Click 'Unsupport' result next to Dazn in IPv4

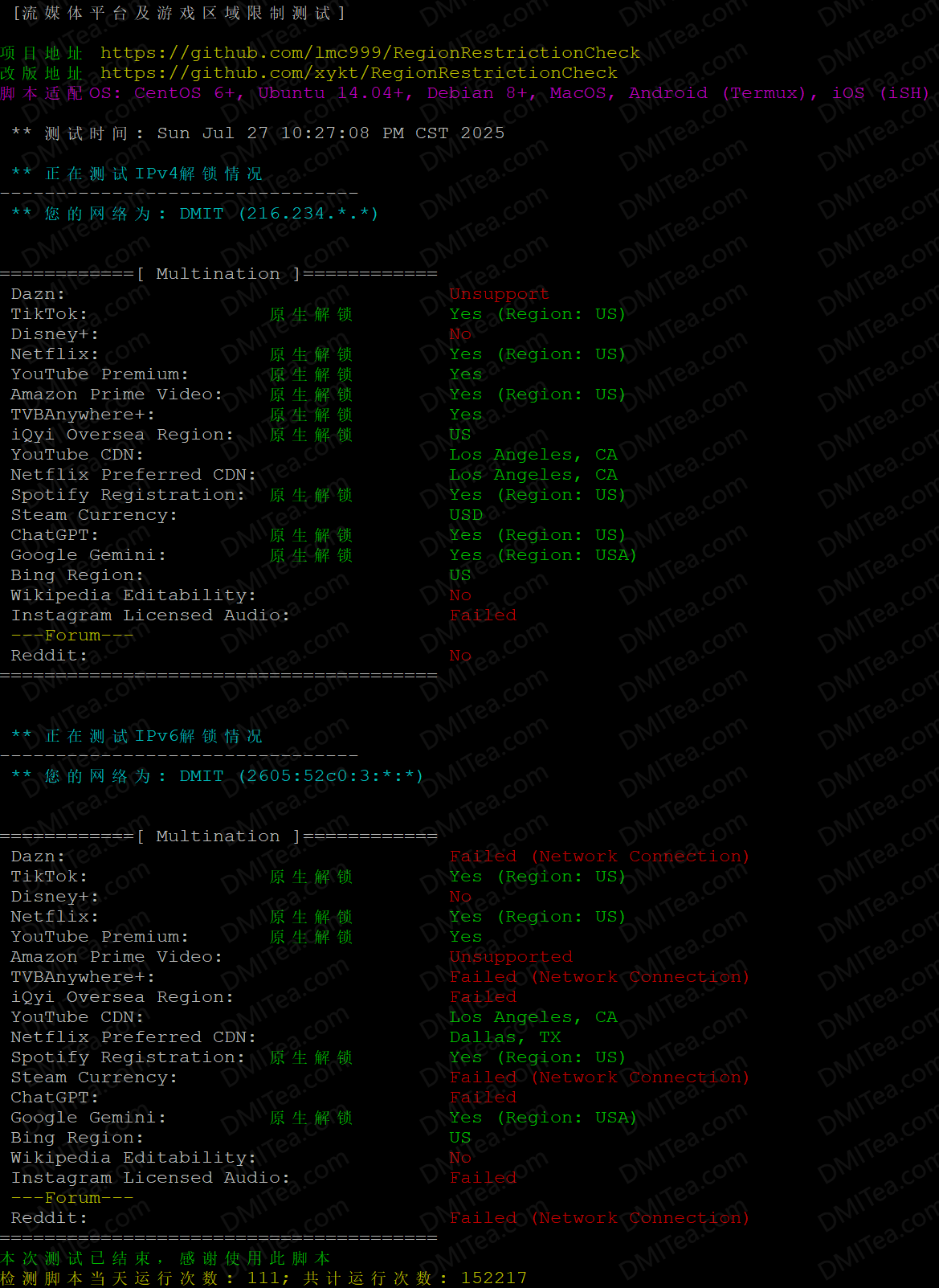click(499, 294)
